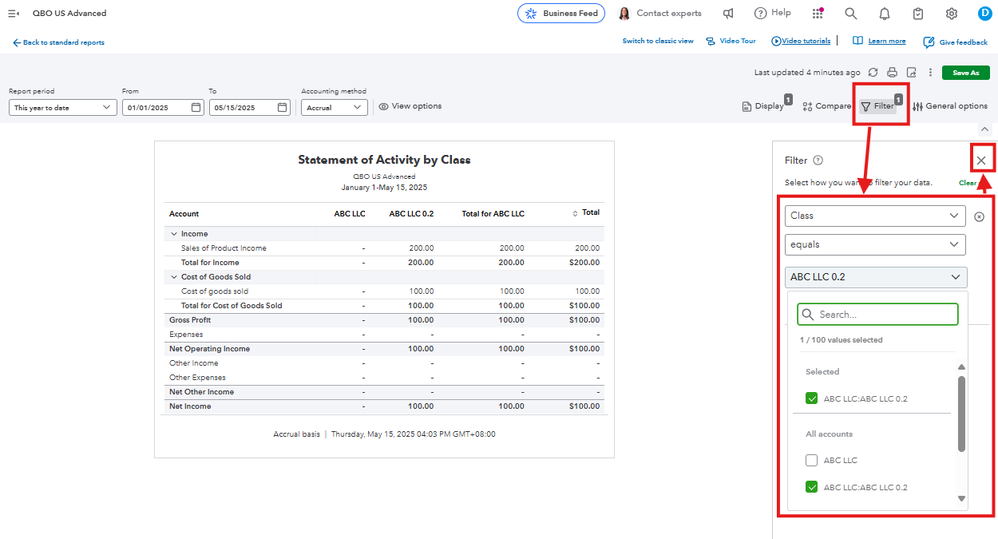Uncheck selected ABC LLC:ABC LLC 0.2
The height and width of the screenshot is (539, 998).
pyautogui.click(x=812, y=399)
